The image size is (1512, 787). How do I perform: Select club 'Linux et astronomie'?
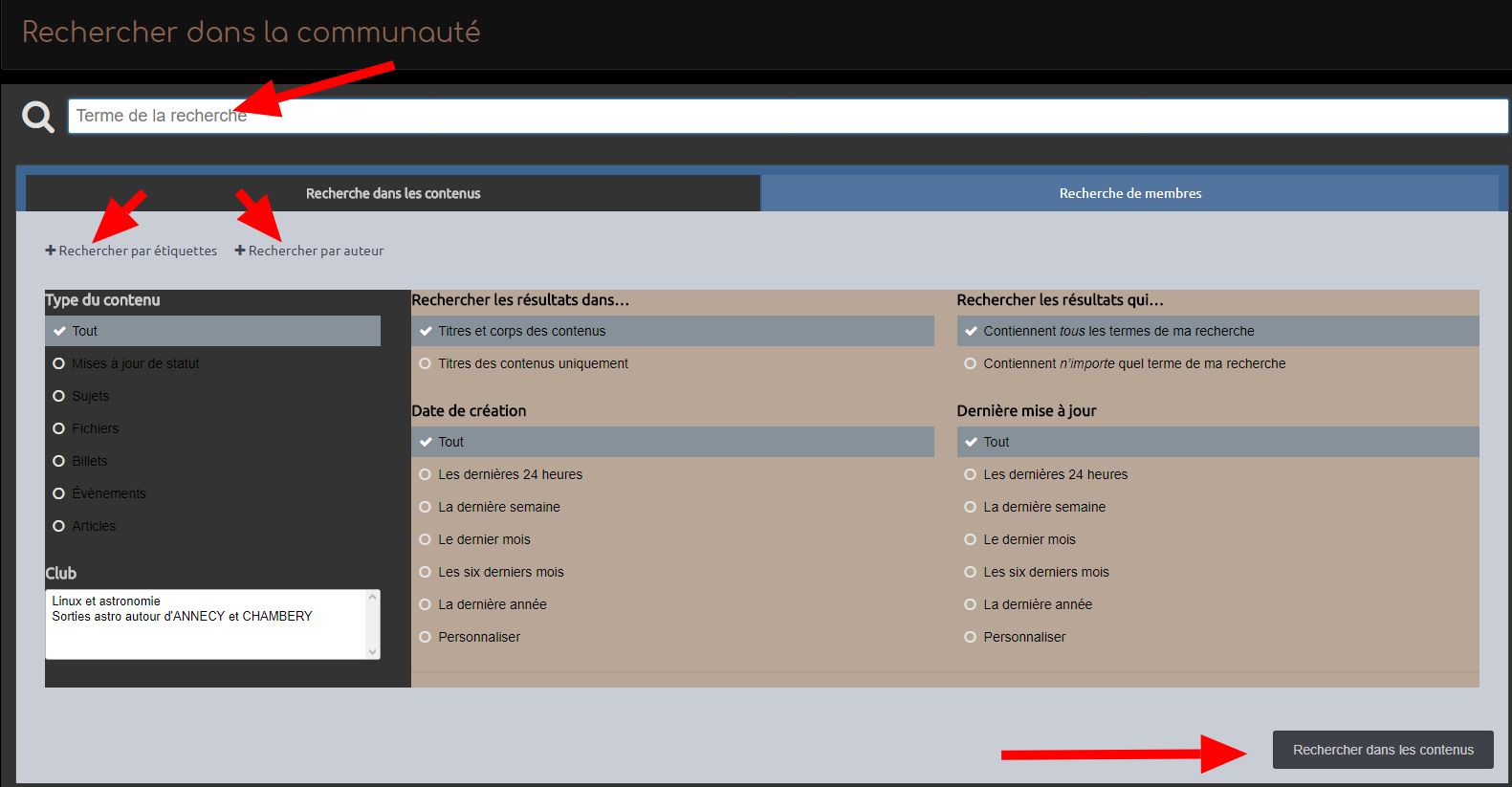[106, 601]
